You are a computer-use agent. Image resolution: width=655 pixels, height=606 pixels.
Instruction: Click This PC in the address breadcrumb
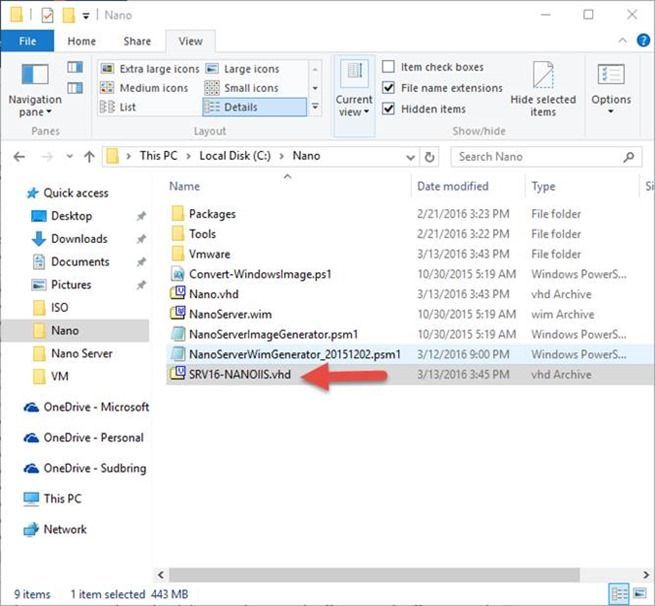tap(158, 156)
